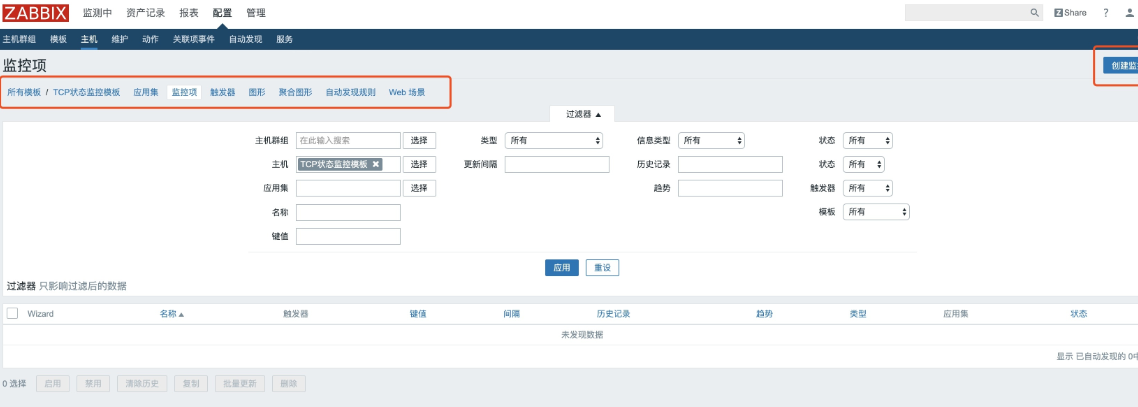1138x407 pixels.
Task: Go to 模板 in the configuration submenu
Action: pos(58,39)
